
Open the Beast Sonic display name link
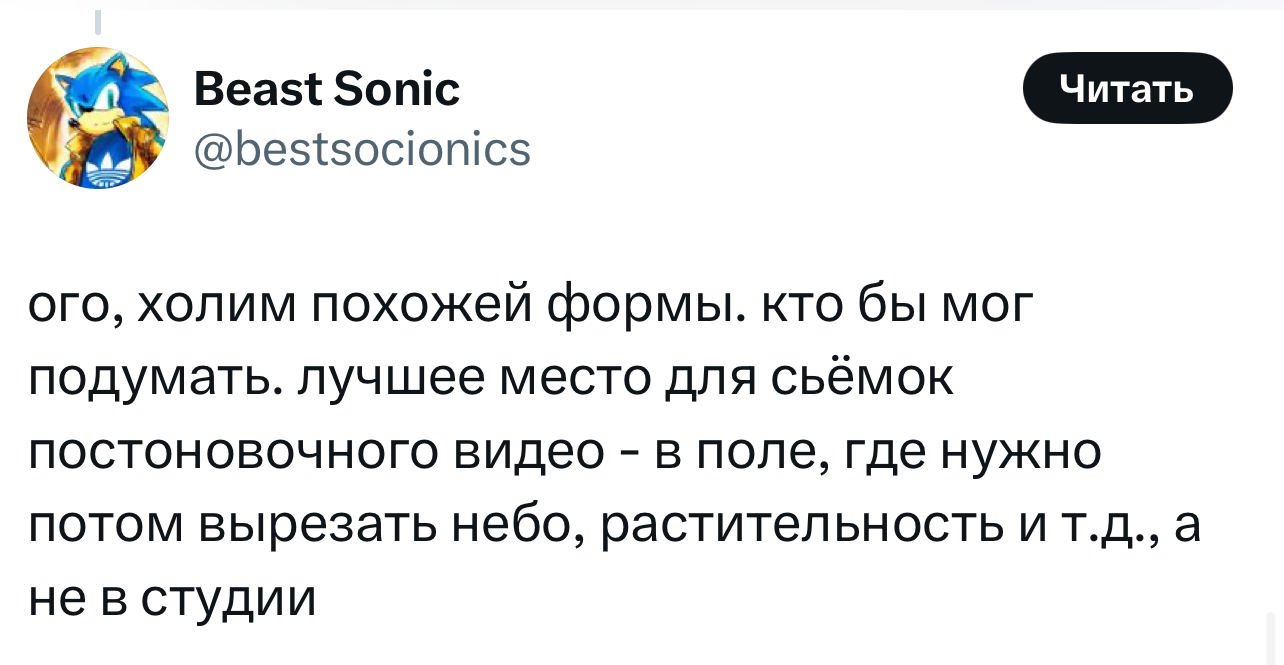(326, 89)
